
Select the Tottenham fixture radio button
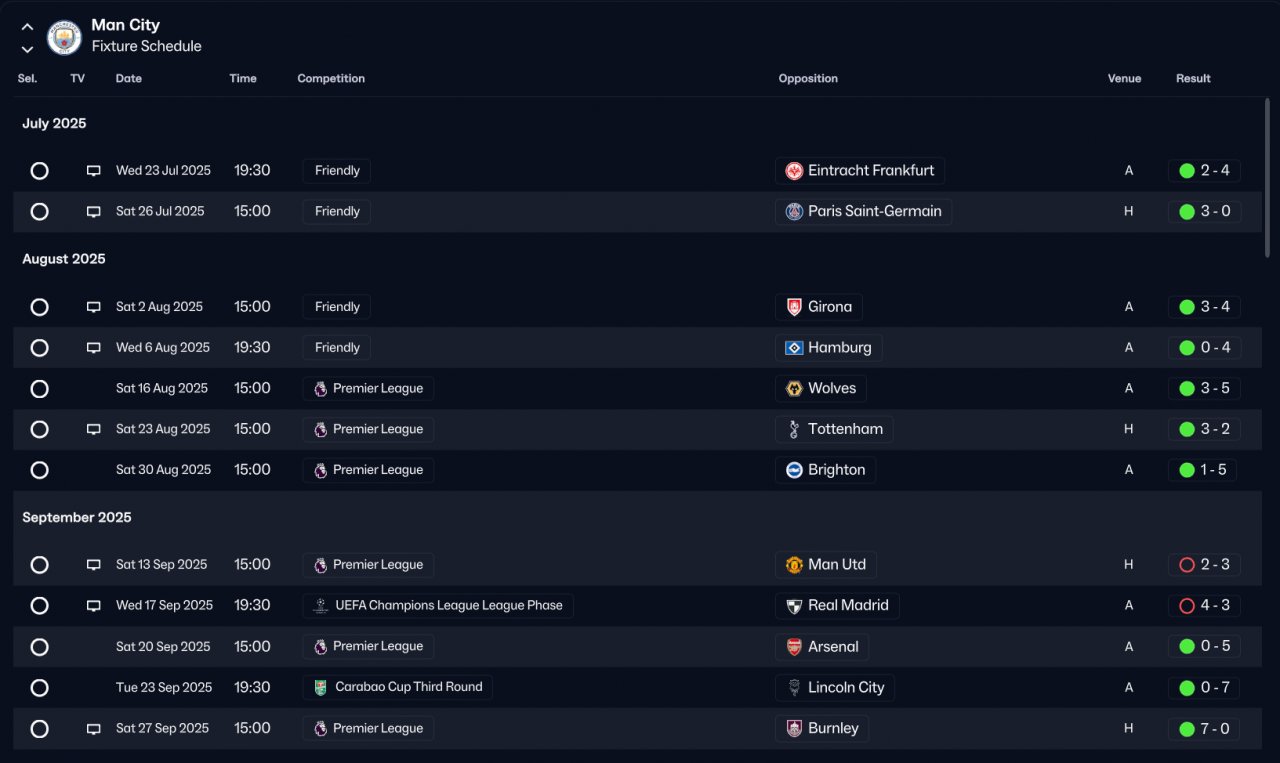(39, 429)
